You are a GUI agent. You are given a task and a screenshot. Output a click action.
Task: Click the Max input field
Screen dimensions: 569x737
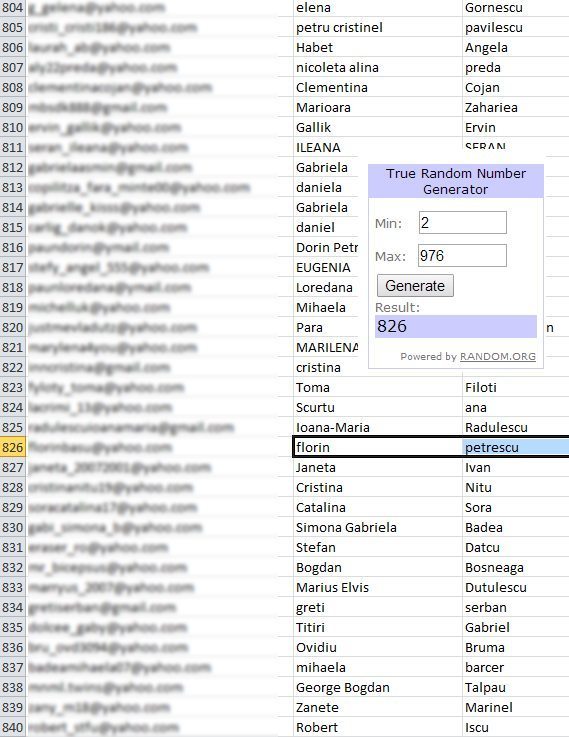[462, 255]
